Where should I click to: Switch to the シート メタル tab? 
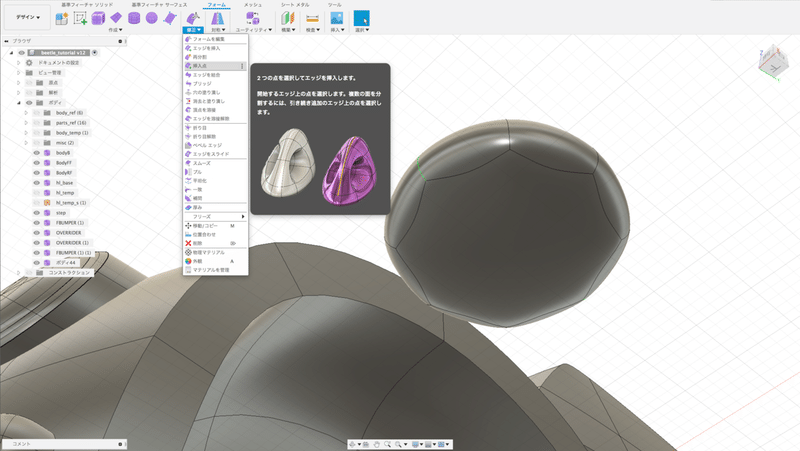(x=295, y=5)
